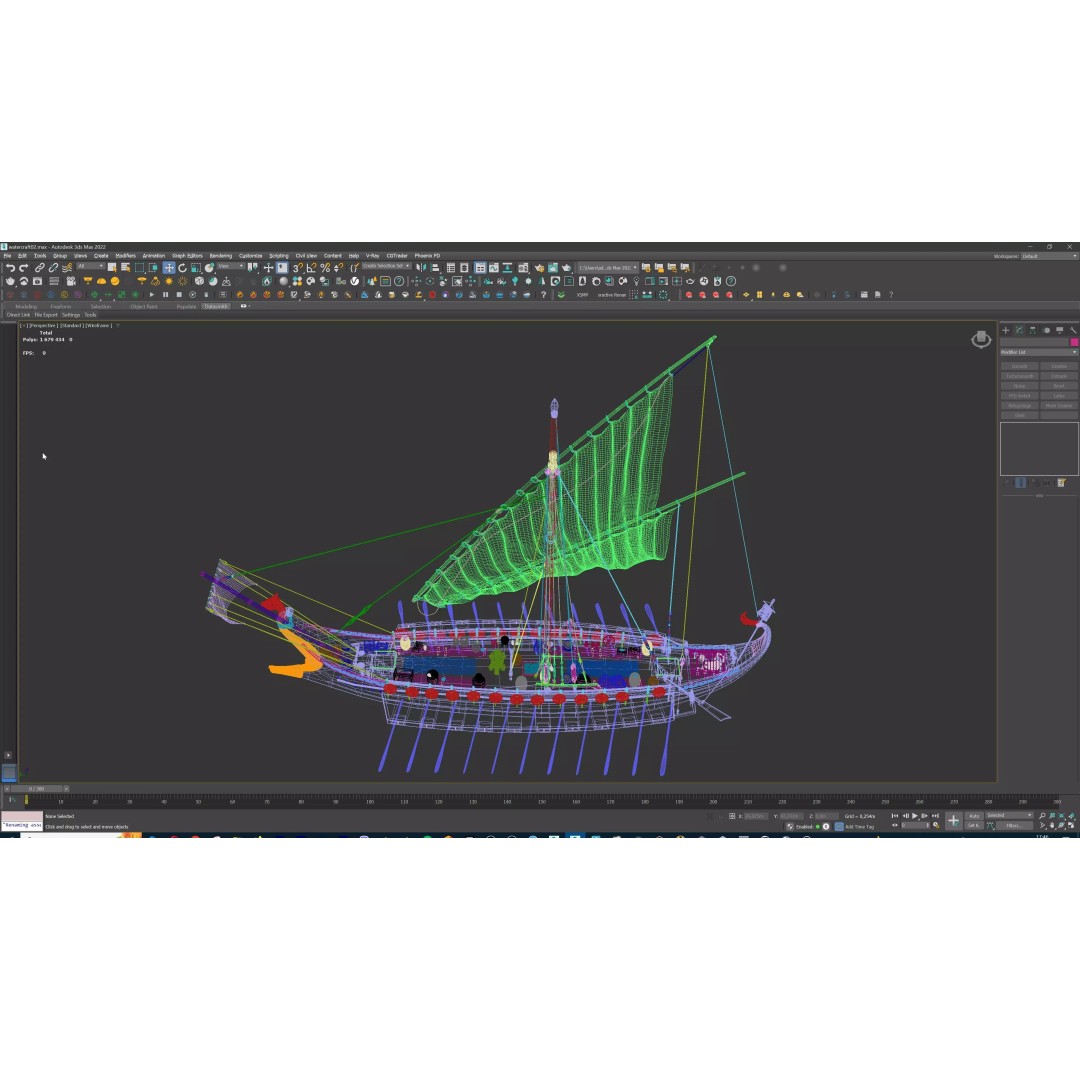The image size is (1080, 1080).
Task: Open the Rendering menu
Action: [x=220, y=256]
